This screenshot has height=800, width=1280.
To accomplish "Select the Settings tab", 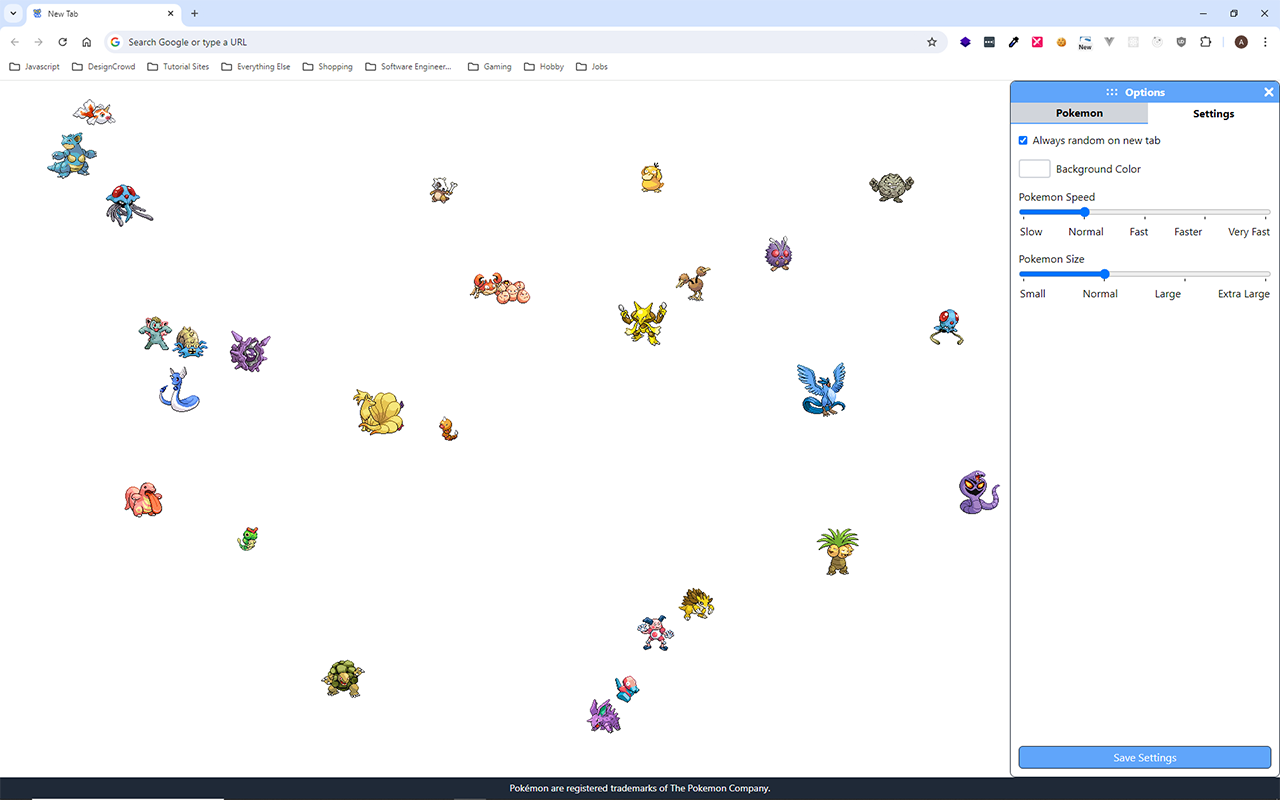I will tap(1213, 113).
